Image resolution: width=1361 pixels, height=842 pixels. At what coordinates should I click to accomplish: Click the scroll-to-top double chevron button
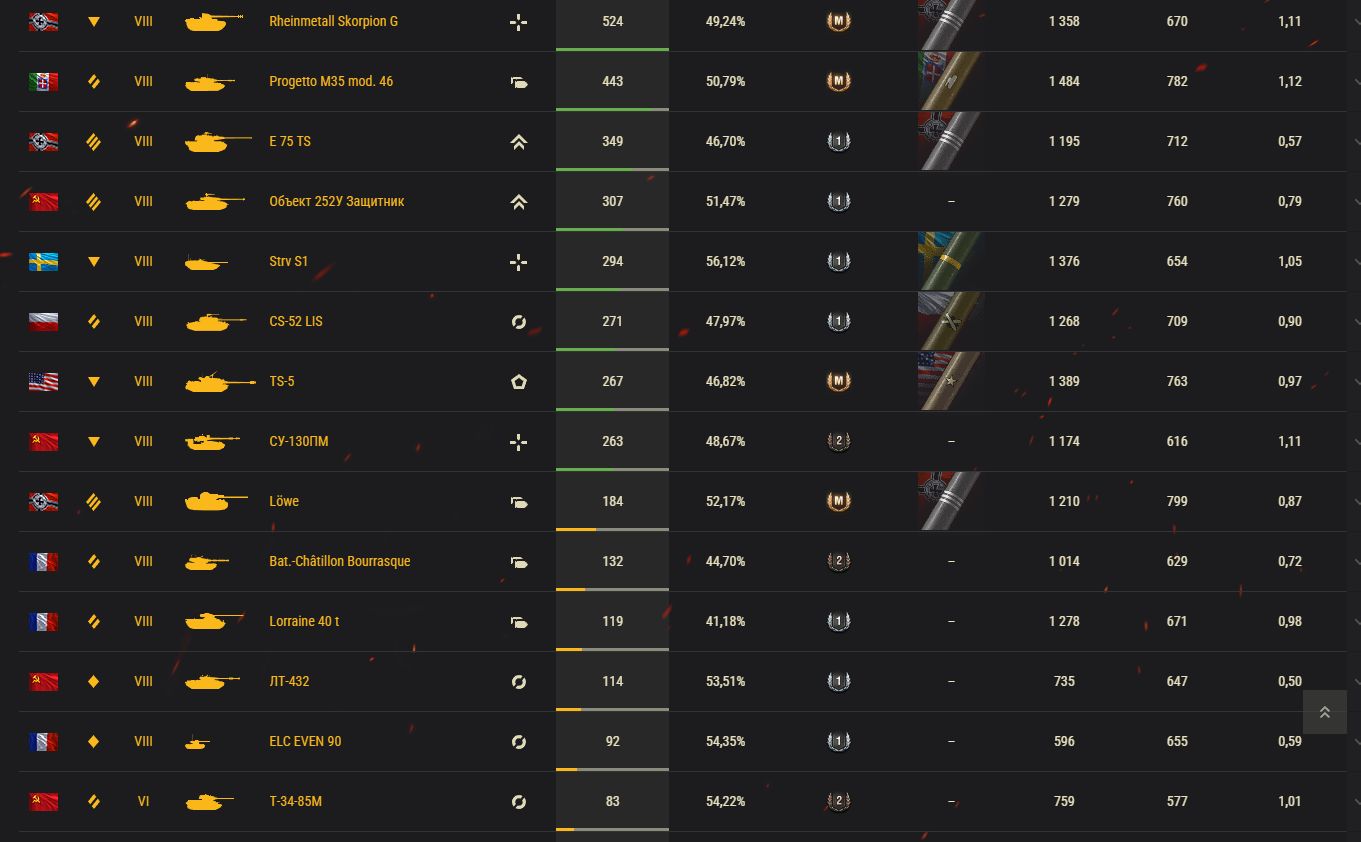click(1324, 712)
